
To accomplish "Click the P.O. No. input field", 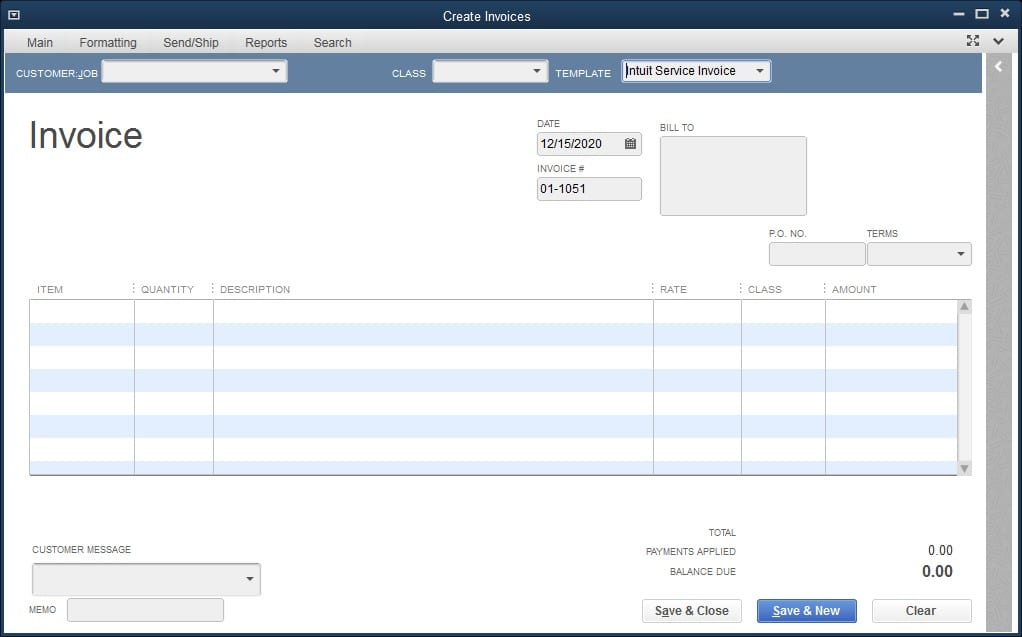I will [816, 254].
